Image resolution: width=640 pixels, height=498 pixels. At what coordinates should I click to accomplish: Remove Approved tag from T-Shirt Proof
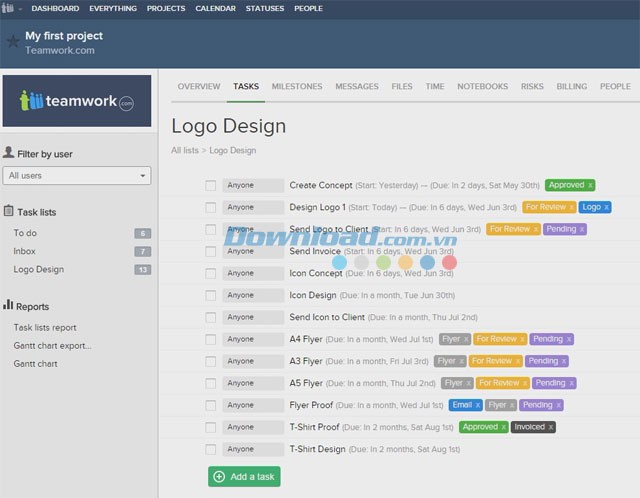coord(504,427)
